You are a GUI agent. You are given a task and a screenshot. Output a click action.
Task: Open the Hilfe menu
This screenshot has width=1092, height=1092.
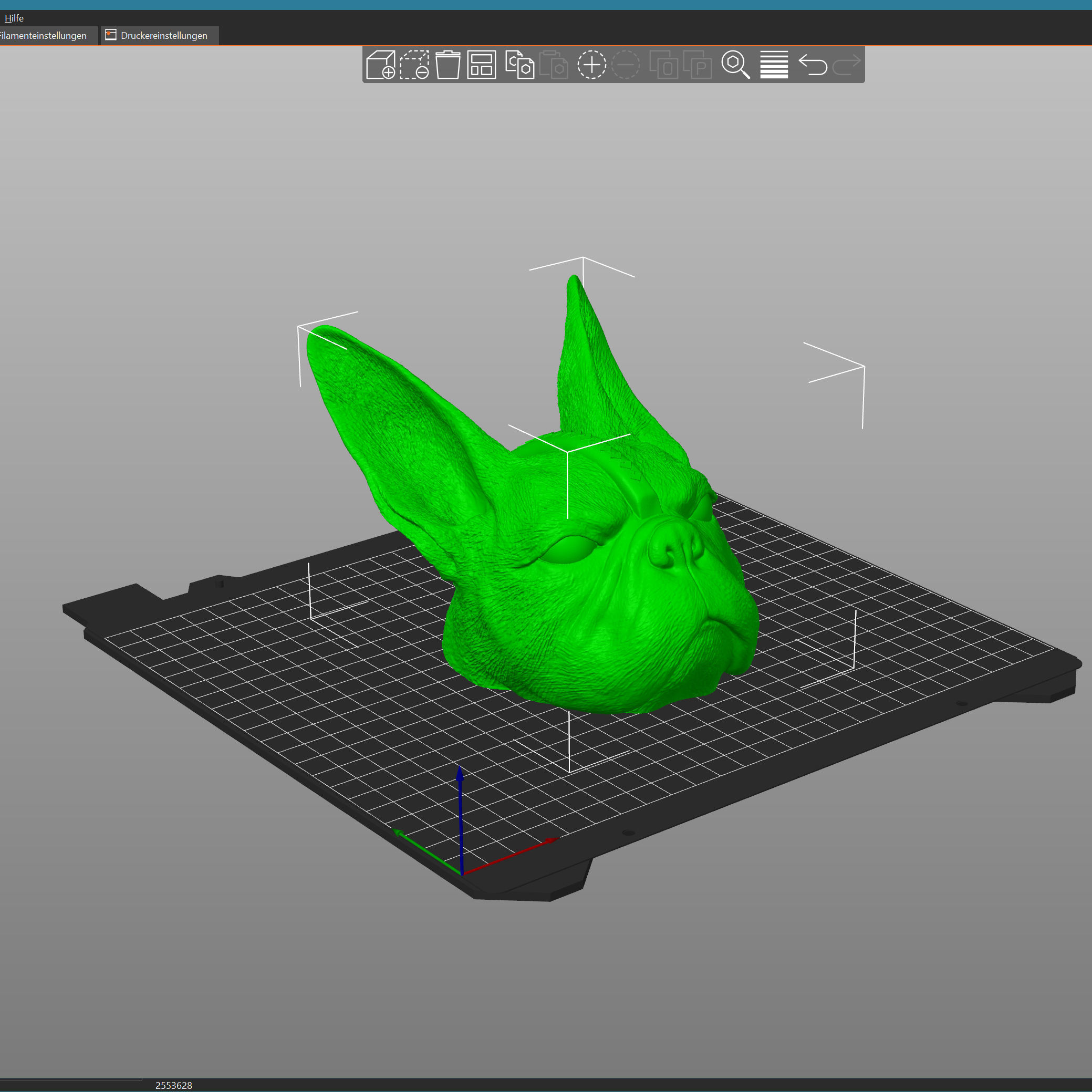[14, 18]
